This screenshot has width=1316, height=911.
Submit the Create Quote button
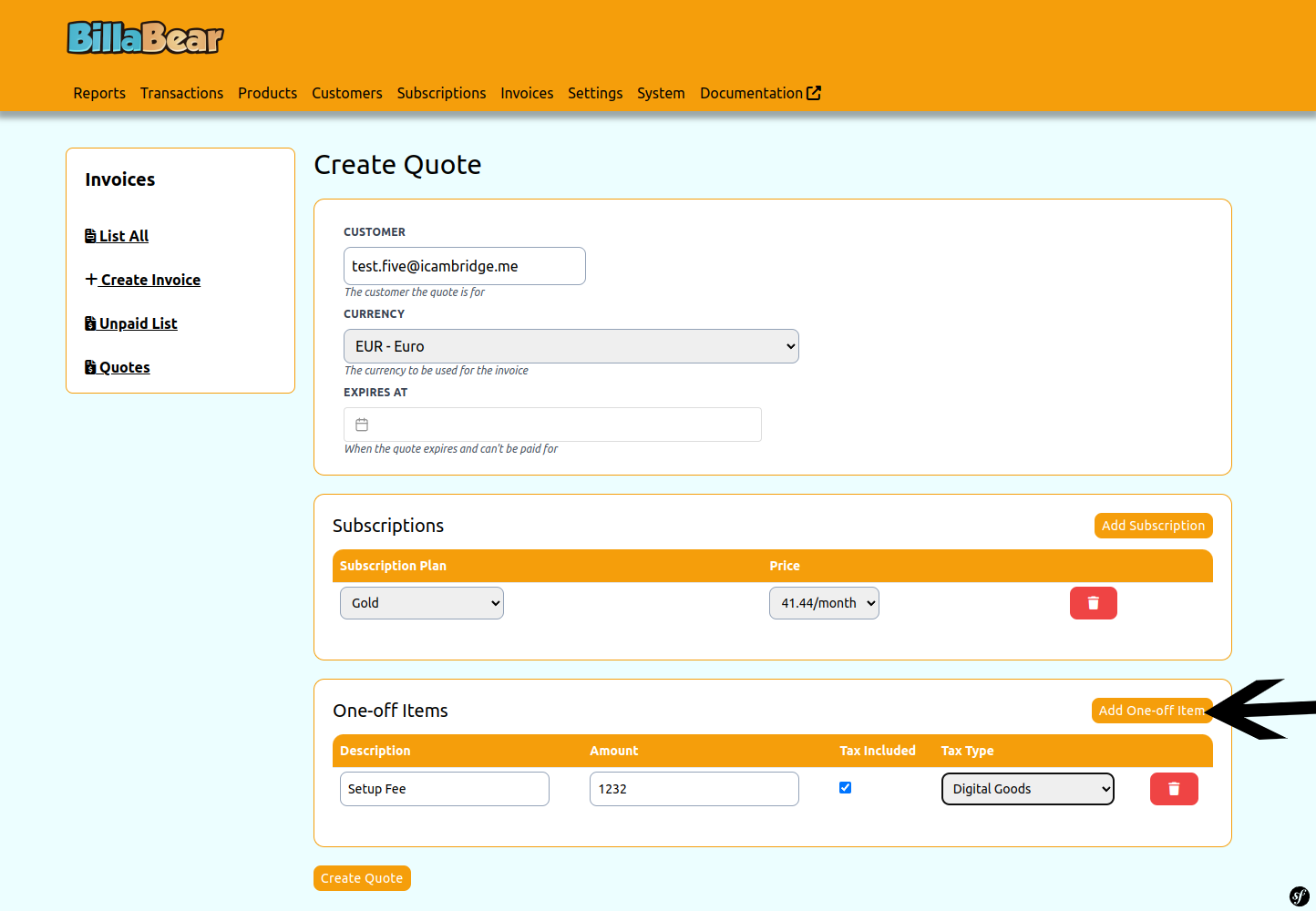click(x=362, y=878)
